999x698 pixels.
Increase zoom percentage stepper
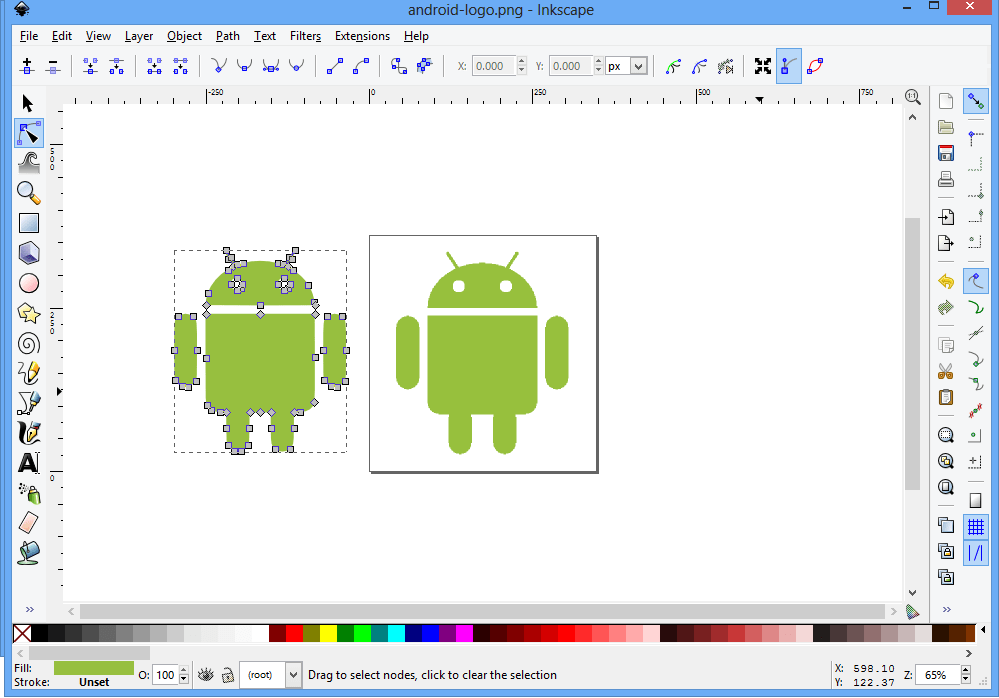[966, 670]
